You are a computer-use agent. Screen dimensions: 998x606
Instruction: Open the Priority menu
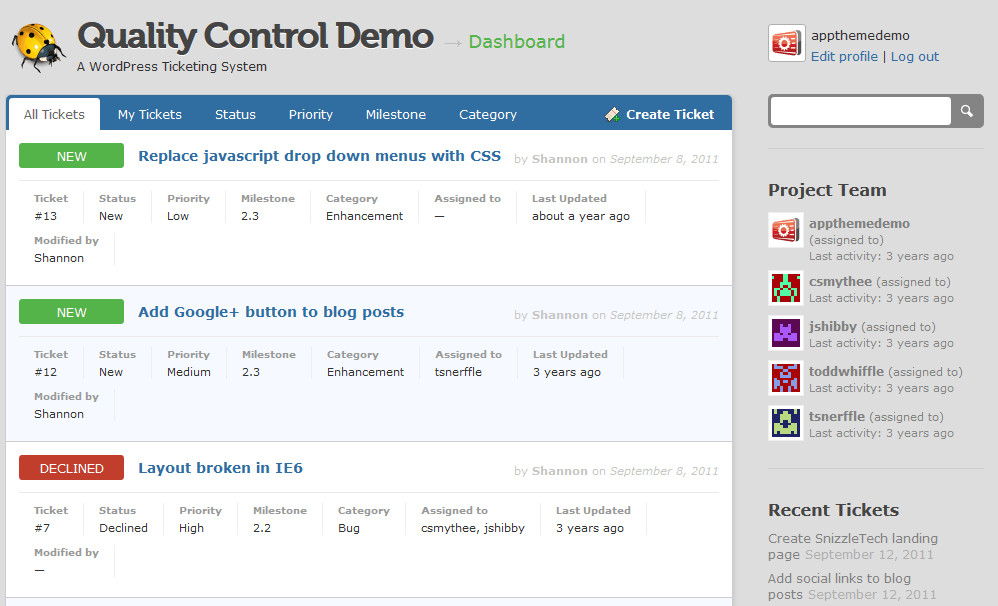[311, 115]
